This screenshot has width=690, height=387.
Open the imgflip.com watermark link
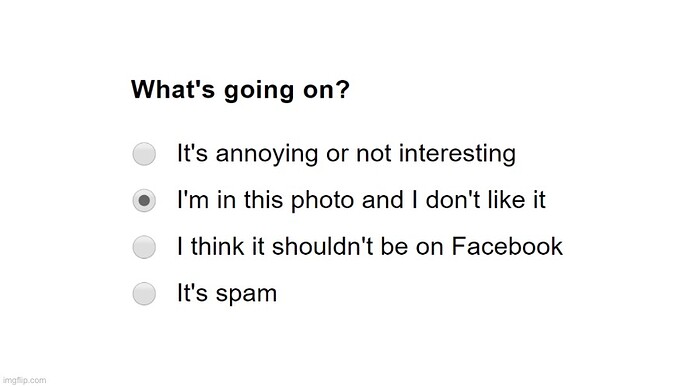point(24,380)
